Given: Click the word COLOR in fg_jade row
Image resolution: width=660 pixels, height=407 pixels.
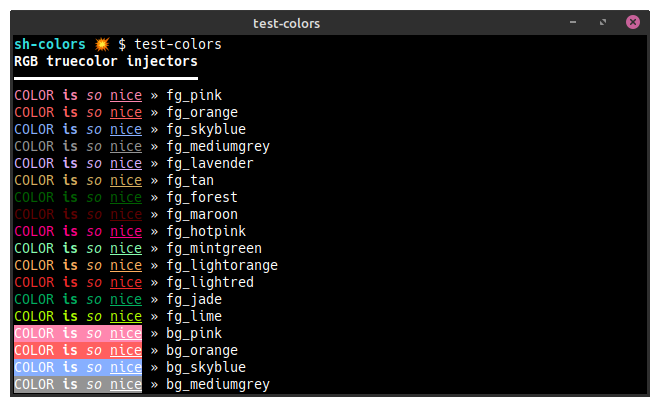Looking at the screenshot, I should [x=34, y=299].
